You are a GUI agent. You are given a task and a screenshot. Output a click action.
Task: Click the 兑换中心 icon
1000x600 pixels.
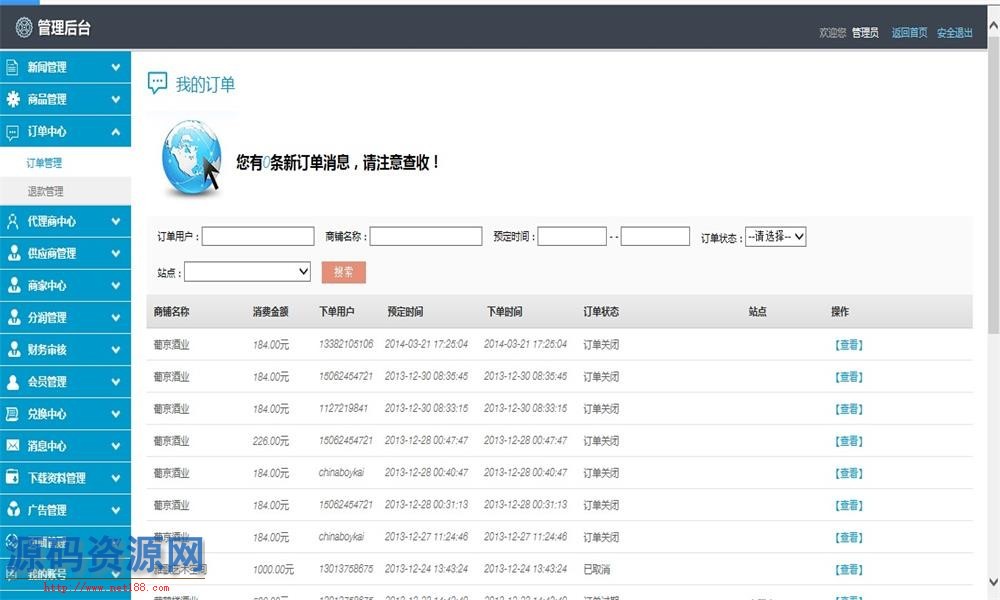tap(12, 414)
